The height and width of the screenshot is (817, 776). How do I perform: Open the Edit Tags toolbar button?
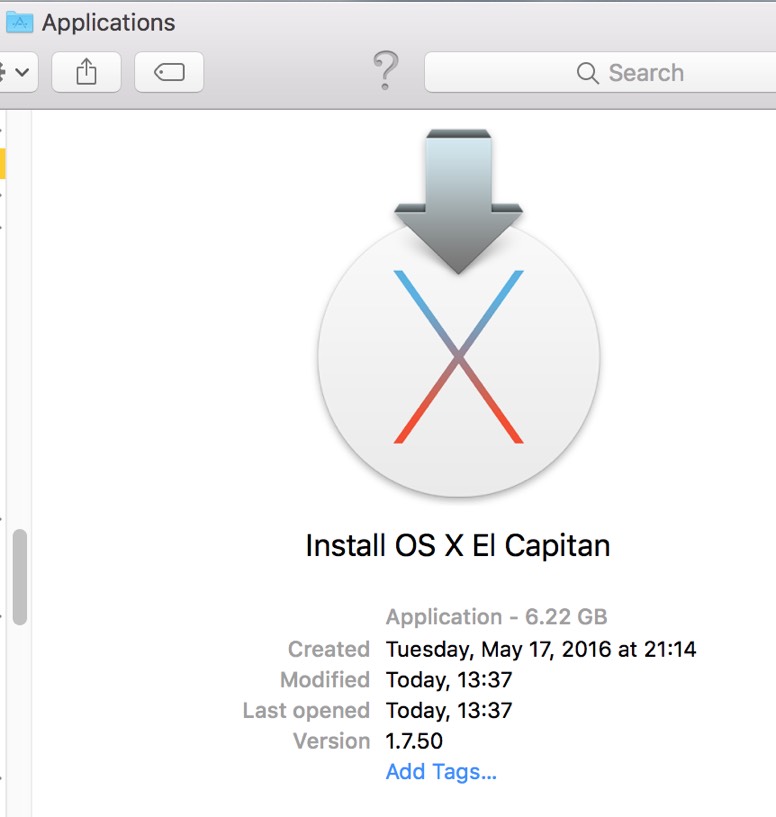(169, 72)
